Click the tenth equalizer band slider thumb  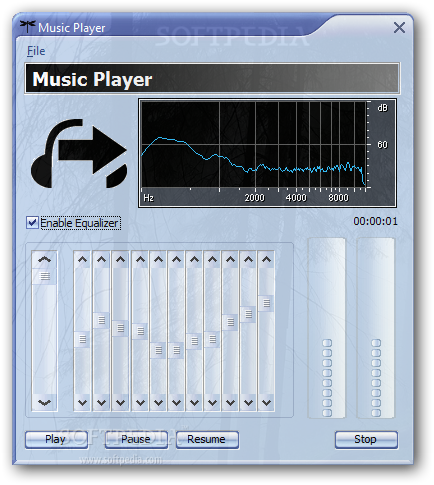point(248,314)
